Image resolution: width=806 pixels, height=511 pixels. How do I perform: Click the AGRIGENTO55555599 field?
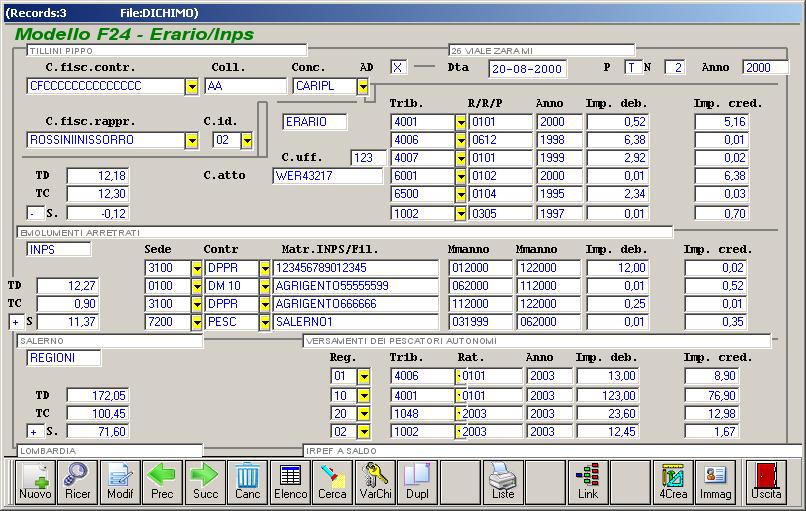[x=356, y=286]
